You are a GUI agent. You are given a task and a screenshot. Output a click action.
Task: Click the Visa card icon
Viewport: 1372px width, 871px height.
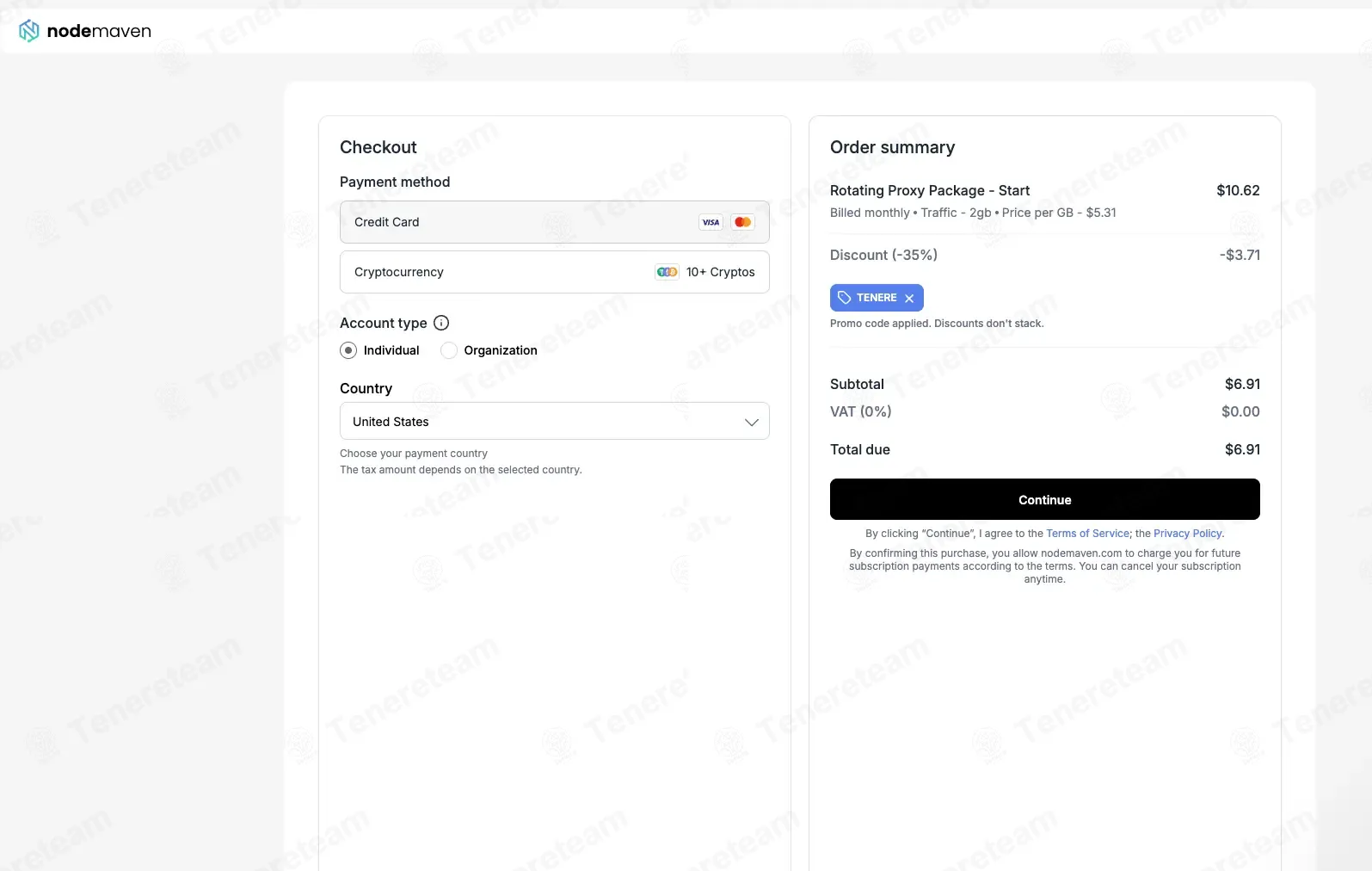pyautogui.click(x=711, y=222)
